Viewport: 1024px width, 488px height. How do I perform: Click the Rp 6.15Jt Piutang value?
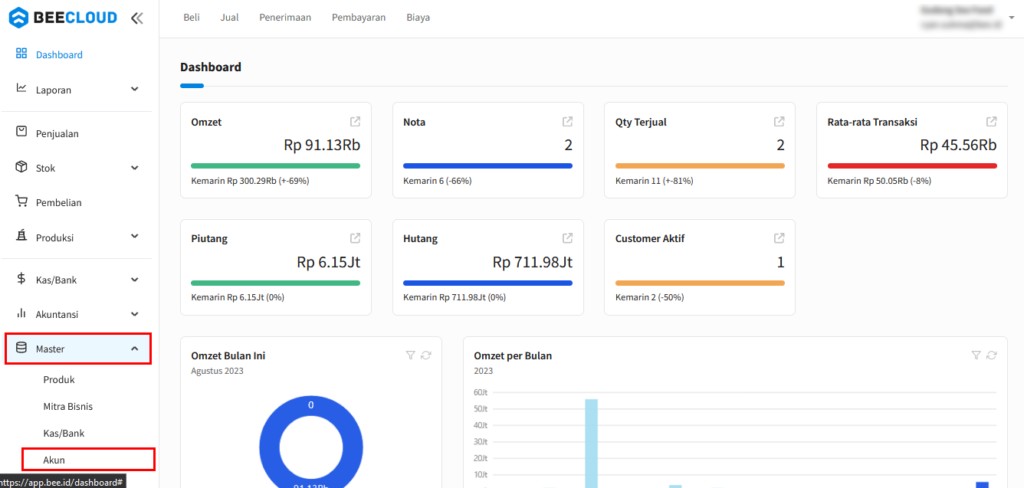point(328,263)
